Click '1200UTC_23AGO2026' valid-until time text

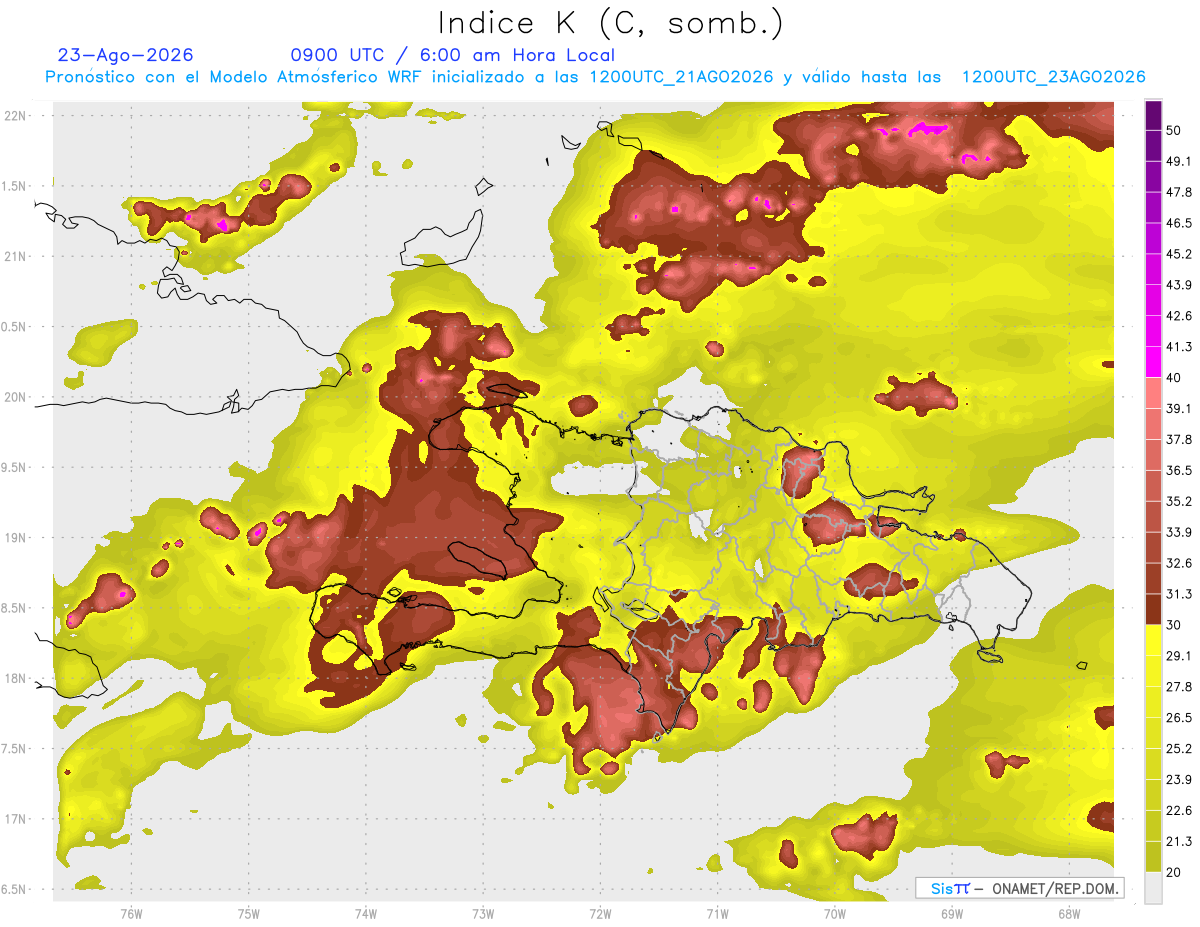pyautogui.click(x=1053, y=77)
